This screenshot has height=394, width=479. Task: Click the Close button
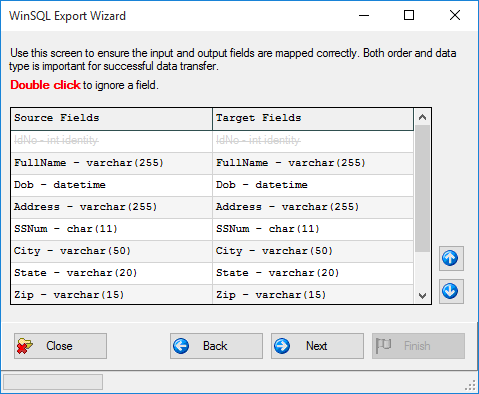pyautogui.click(x=60, y=346)
